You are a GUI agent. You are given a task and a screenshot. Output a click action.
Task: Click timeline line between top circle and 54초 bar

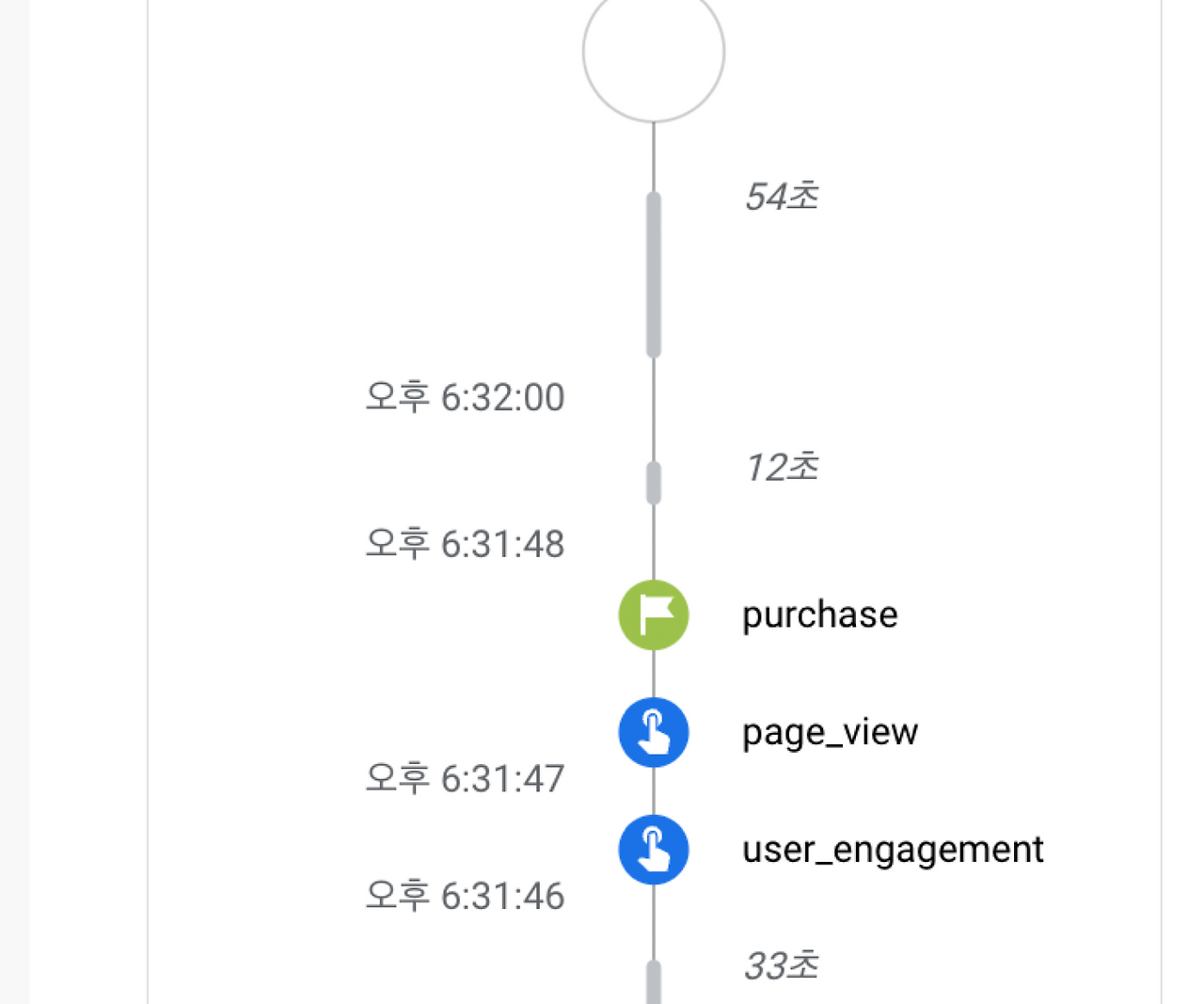(654, 157)
